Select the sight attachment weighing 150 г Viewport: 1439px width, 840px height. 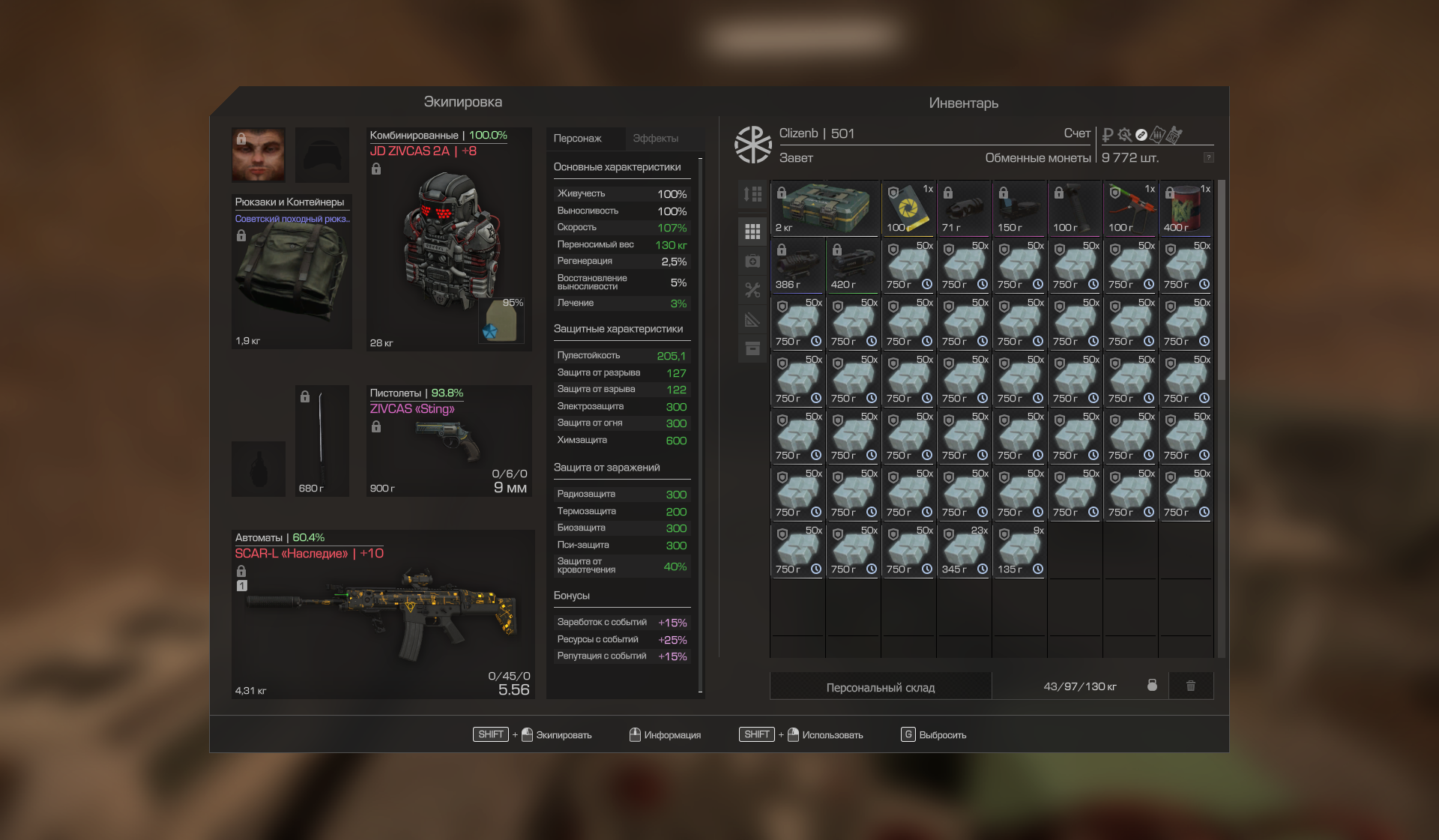tap(1019, 208)
